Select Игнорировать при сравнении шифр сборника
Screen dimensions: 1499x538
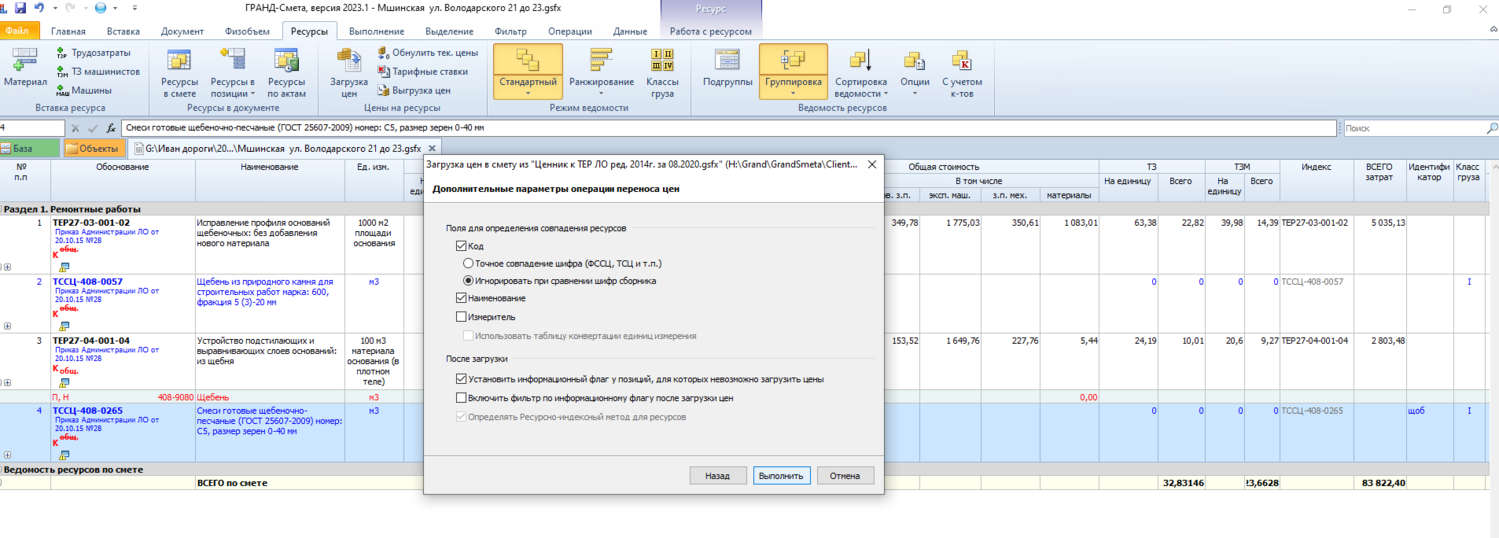pos(468,281)
